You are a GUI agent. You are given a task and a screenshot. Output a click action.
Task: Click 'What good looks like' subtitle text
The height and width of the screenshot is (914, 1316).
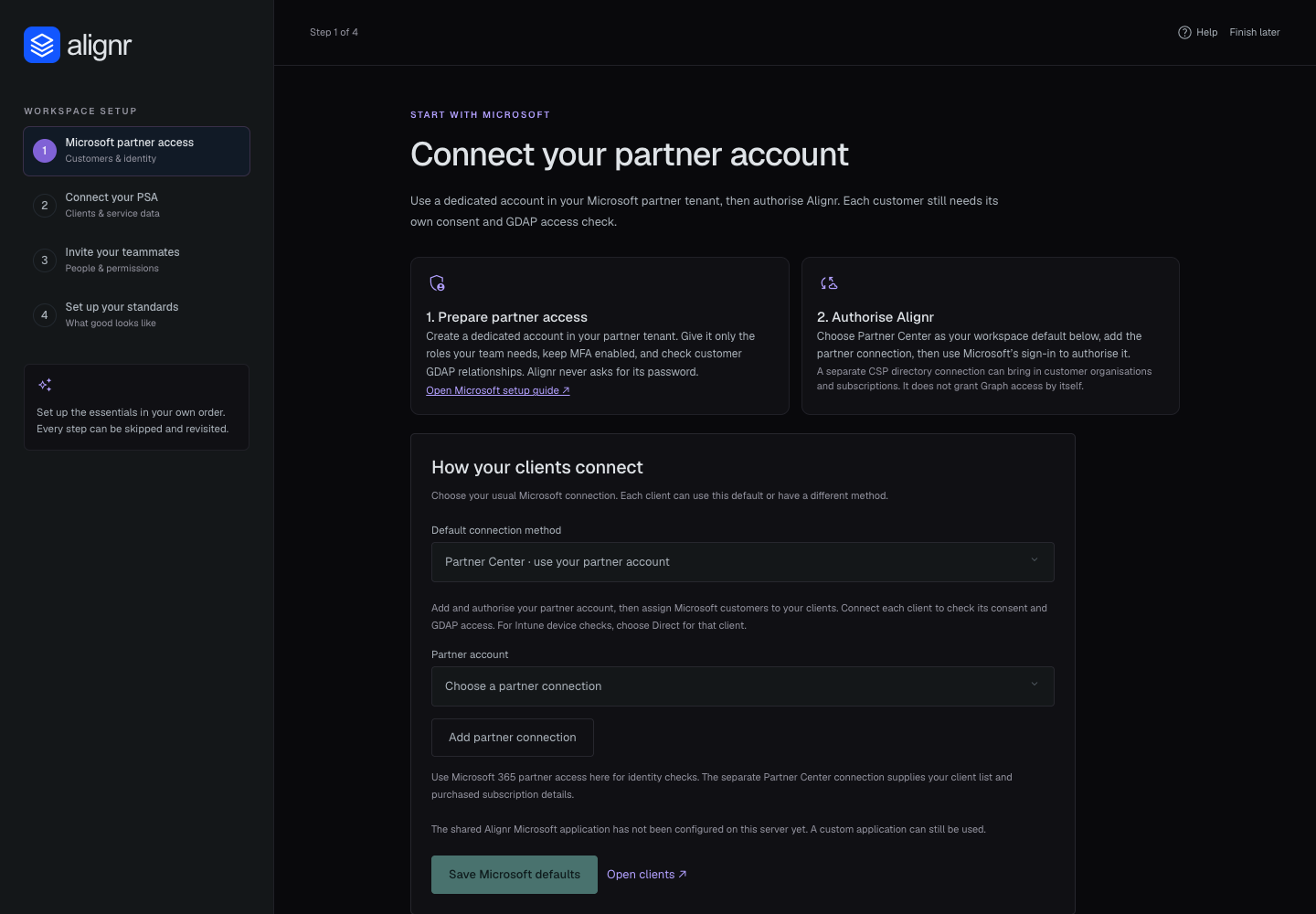(x=111, y=324)
